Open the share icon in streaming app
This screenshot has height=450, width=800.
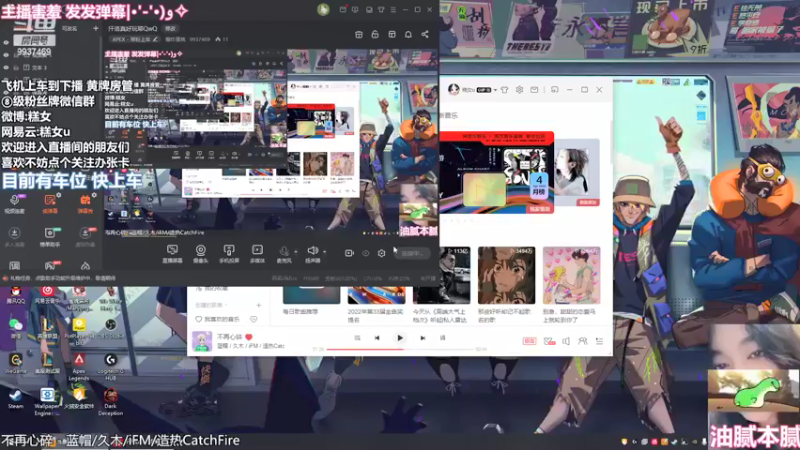point(425,34)
